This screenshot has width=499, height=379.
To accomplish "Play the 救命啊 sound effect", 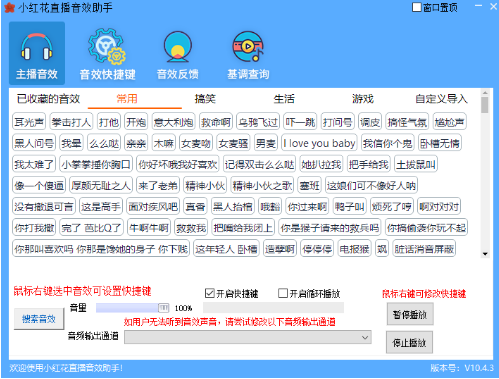I will click(216, 122).
